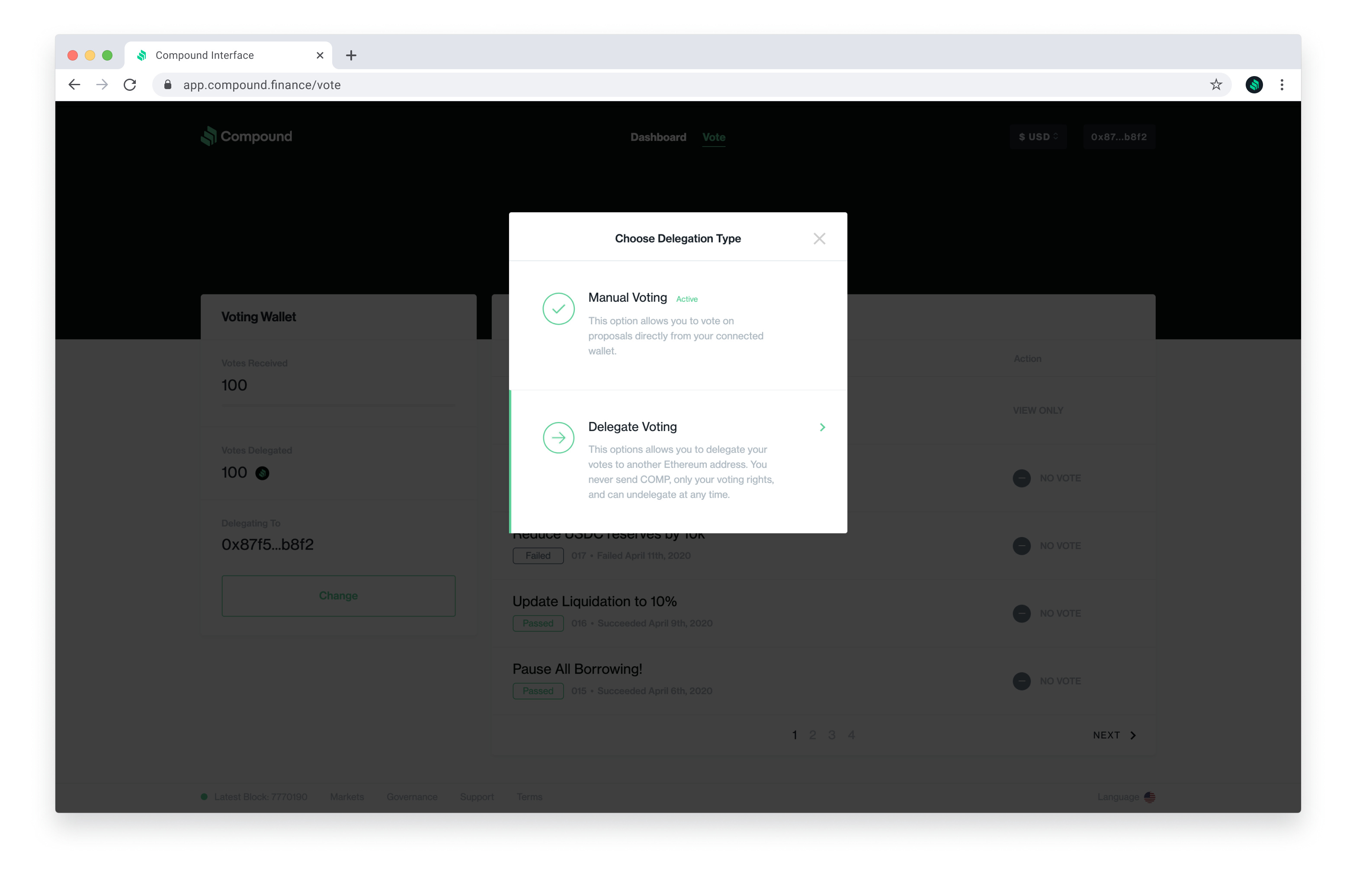
Task: Open the Language flag selector
Action: (x=1149, y=797)
